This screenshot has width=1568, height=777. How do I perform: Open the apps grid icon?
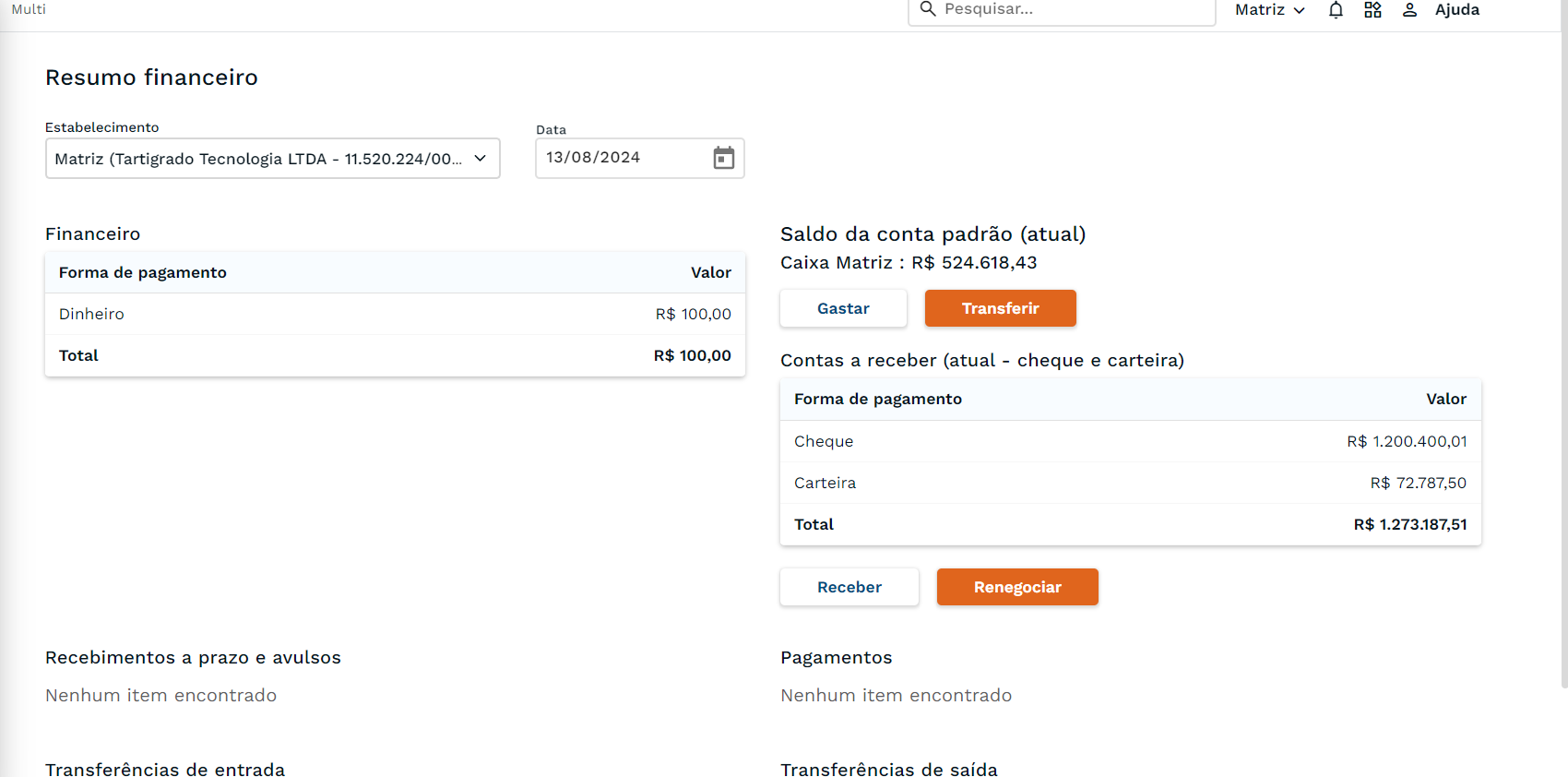[1372, 10]
